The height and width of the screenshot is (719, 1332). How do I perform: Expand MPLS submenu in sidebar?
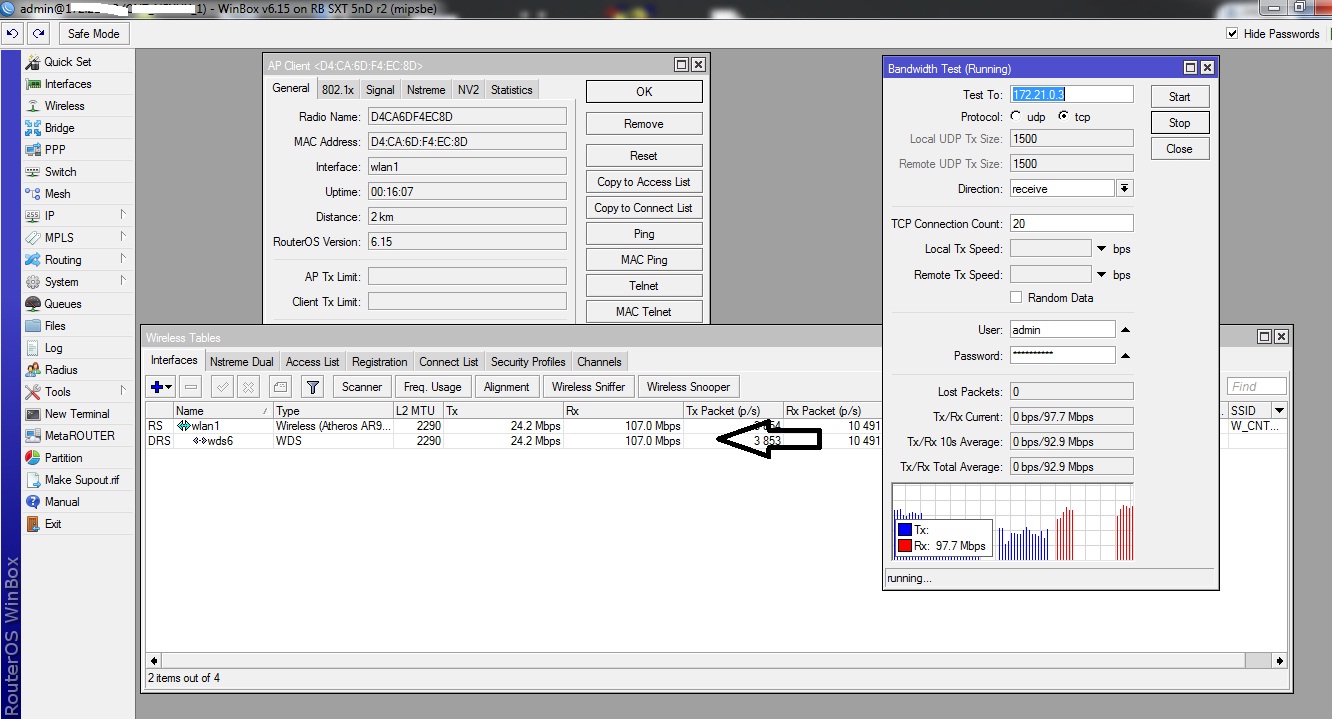pos(123,237)
